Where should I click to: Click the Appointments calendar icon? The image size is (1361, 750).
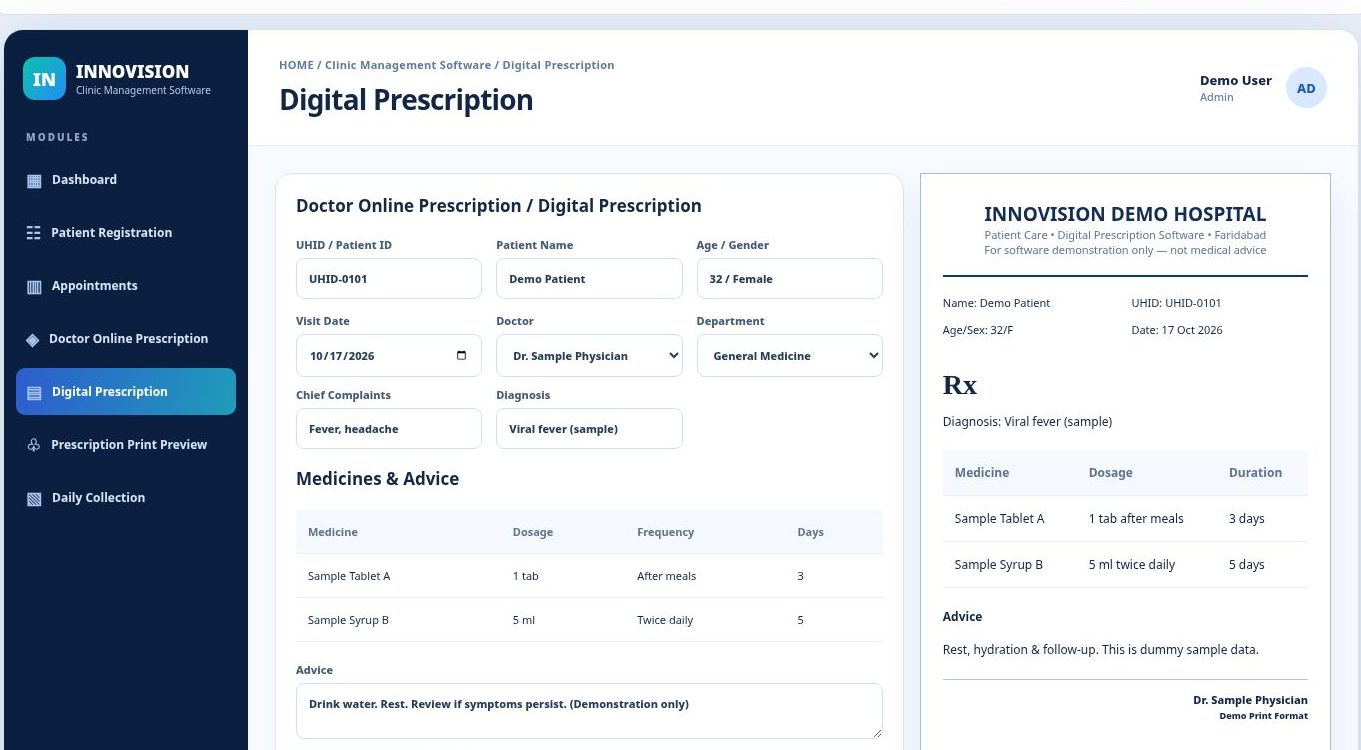click(x=34, y=287)
